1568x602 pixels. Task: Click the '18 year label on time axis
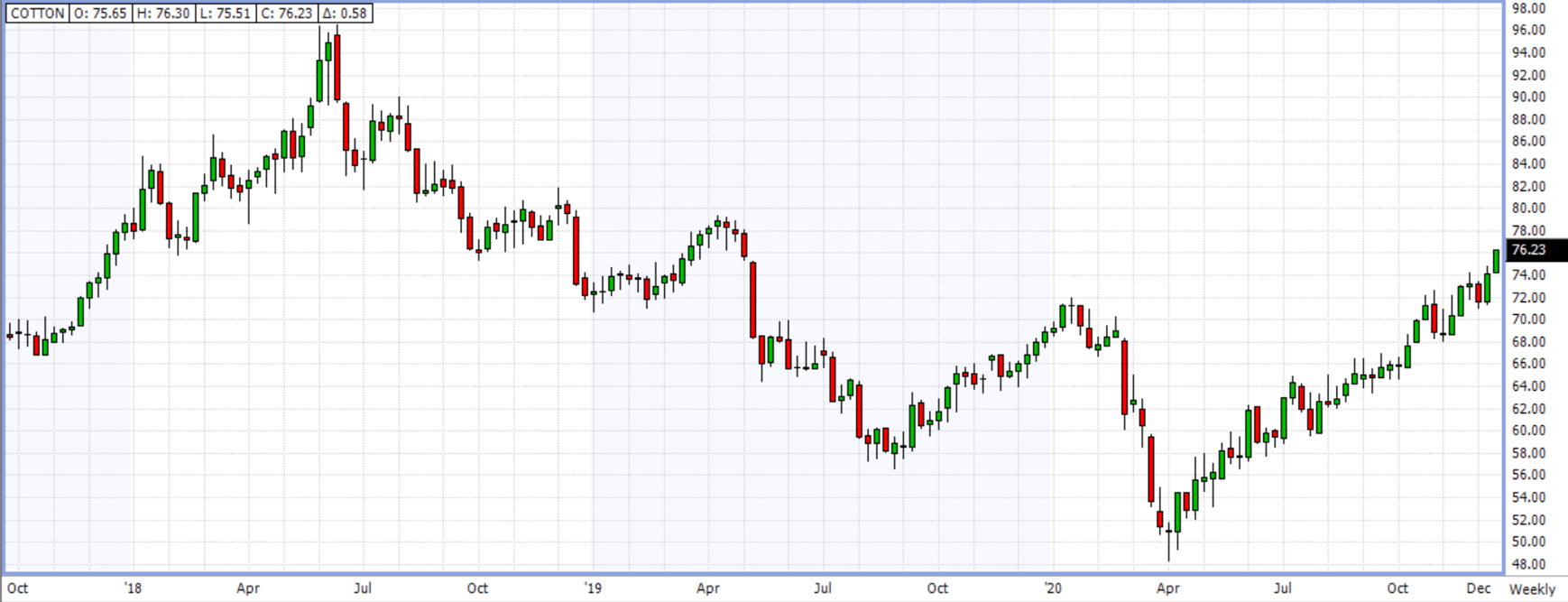(133, 588)
